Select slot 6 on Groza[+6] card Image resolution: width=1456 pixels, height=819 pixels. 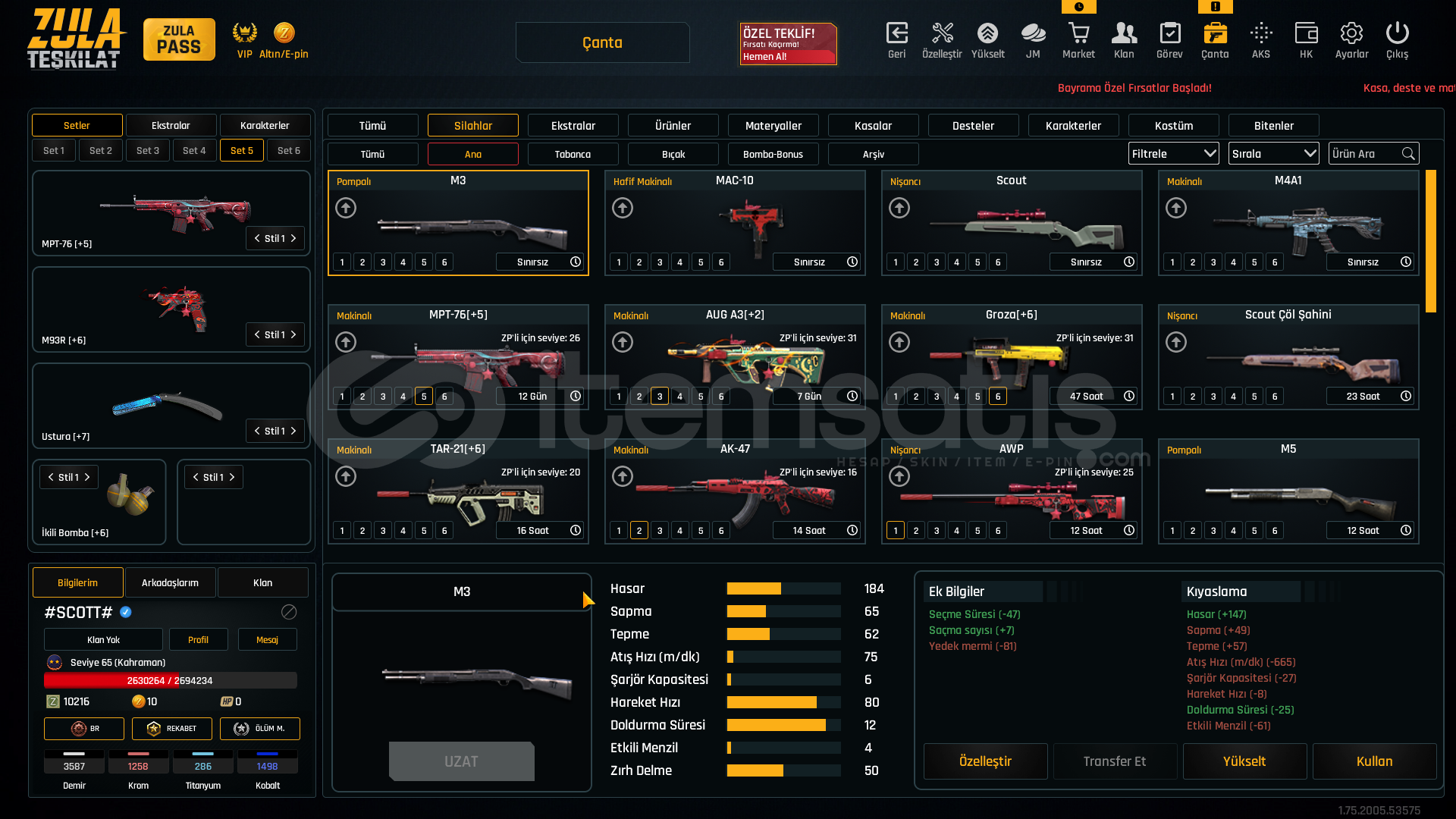click(x=998, y=397)
